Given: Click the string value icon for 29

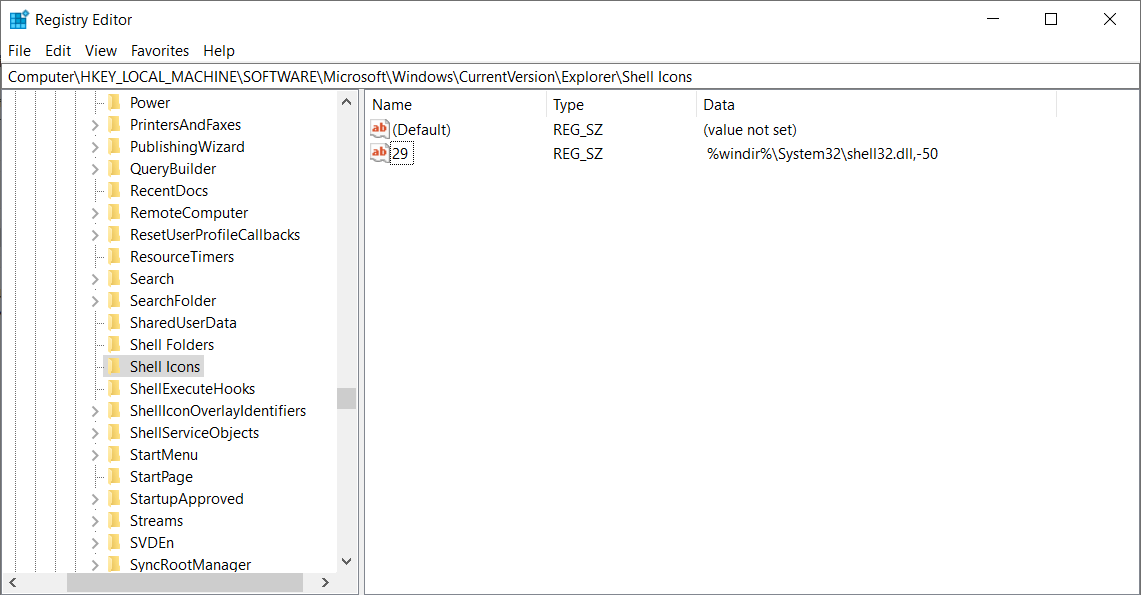Looking at the screenshot, I should [380, 153].
